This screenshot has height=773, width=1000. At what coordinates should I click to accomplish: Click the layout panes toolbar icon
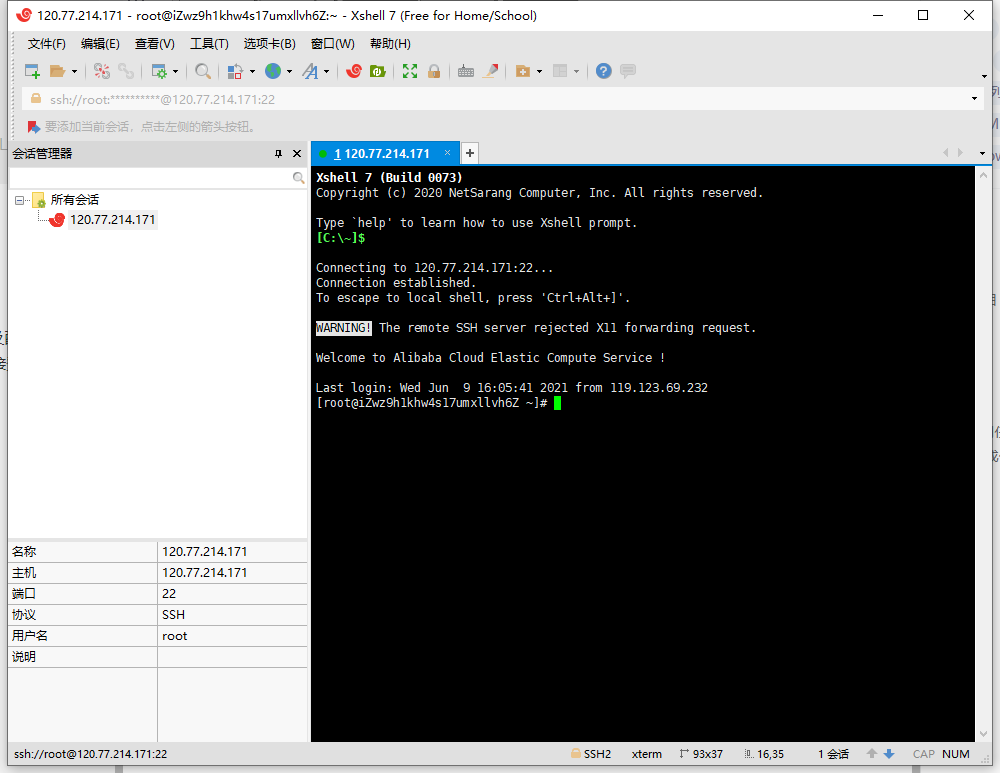click(x=560, y=71)
